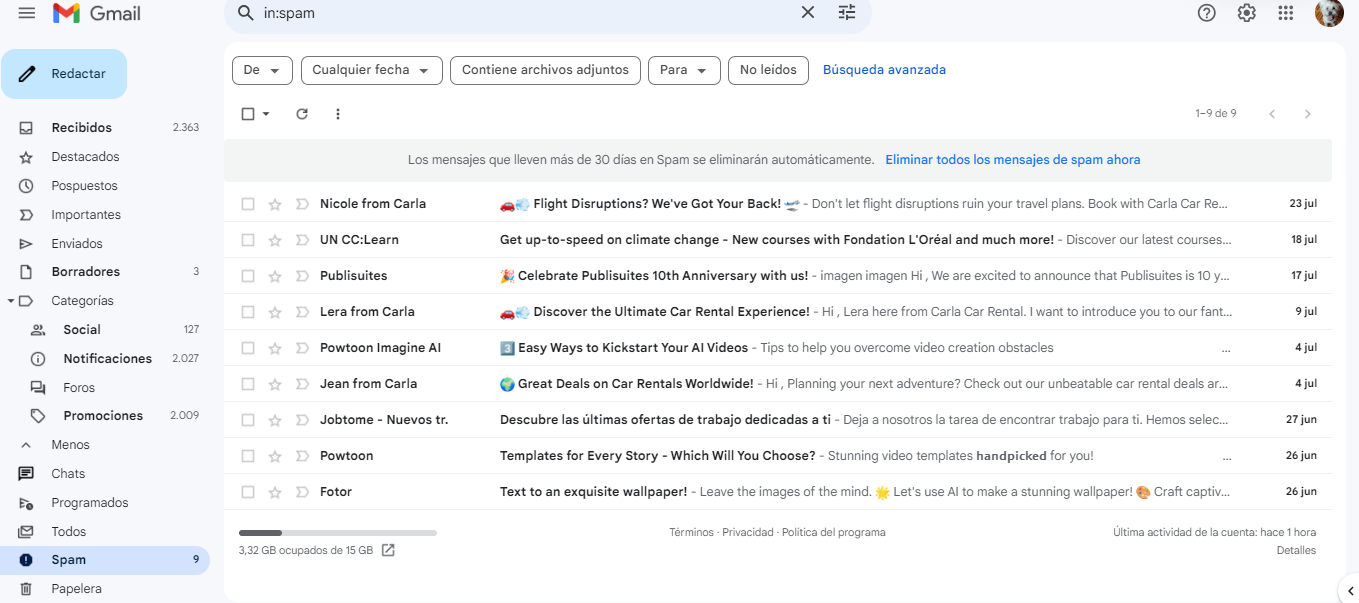Viewport: 1359px width, 603px height.
Task: Clear the search with the X icon
Action: click(x=808, y=13)
